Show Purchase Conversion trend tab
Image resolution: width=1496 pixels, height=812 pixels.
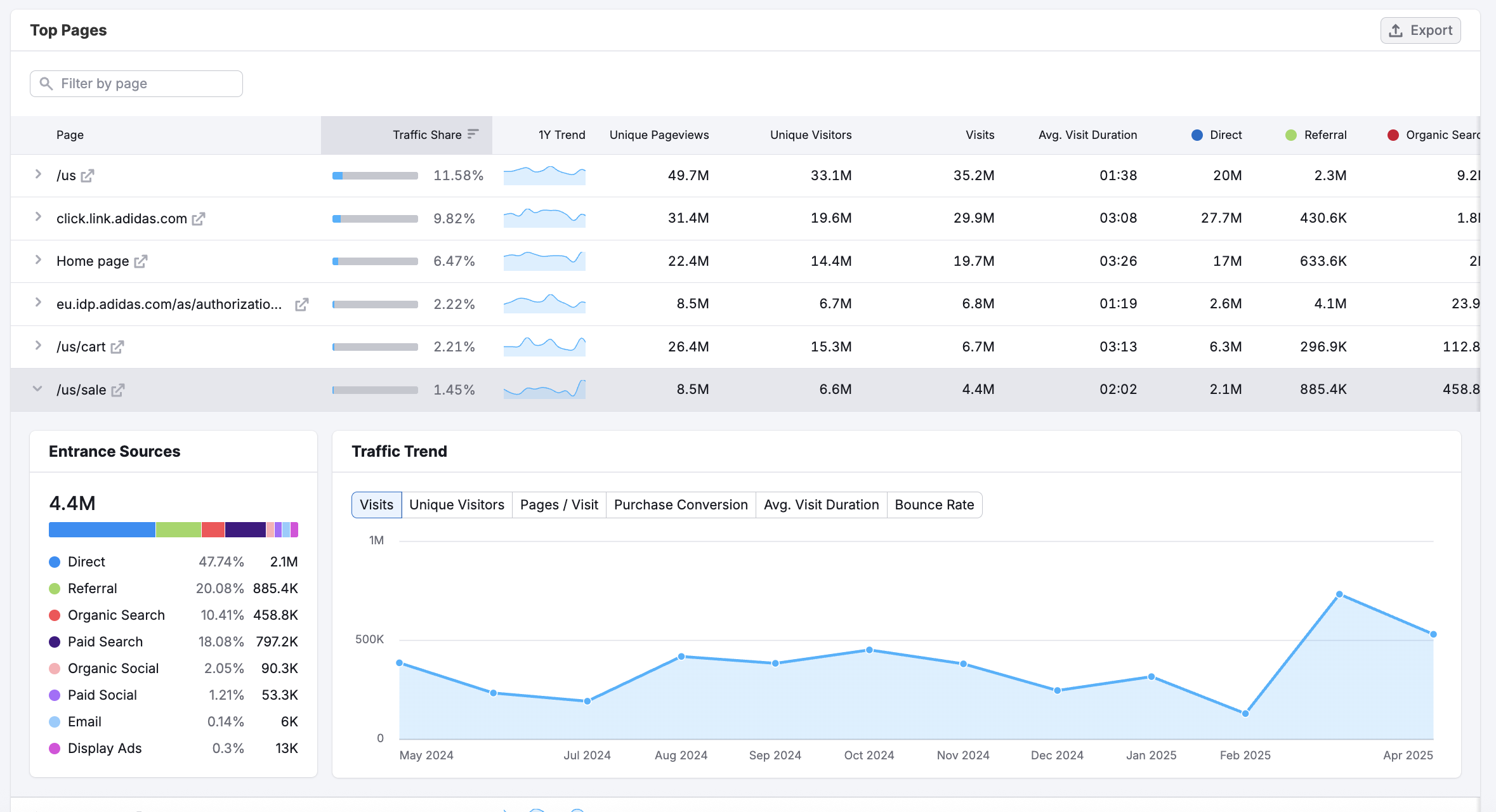pos(680,505)
